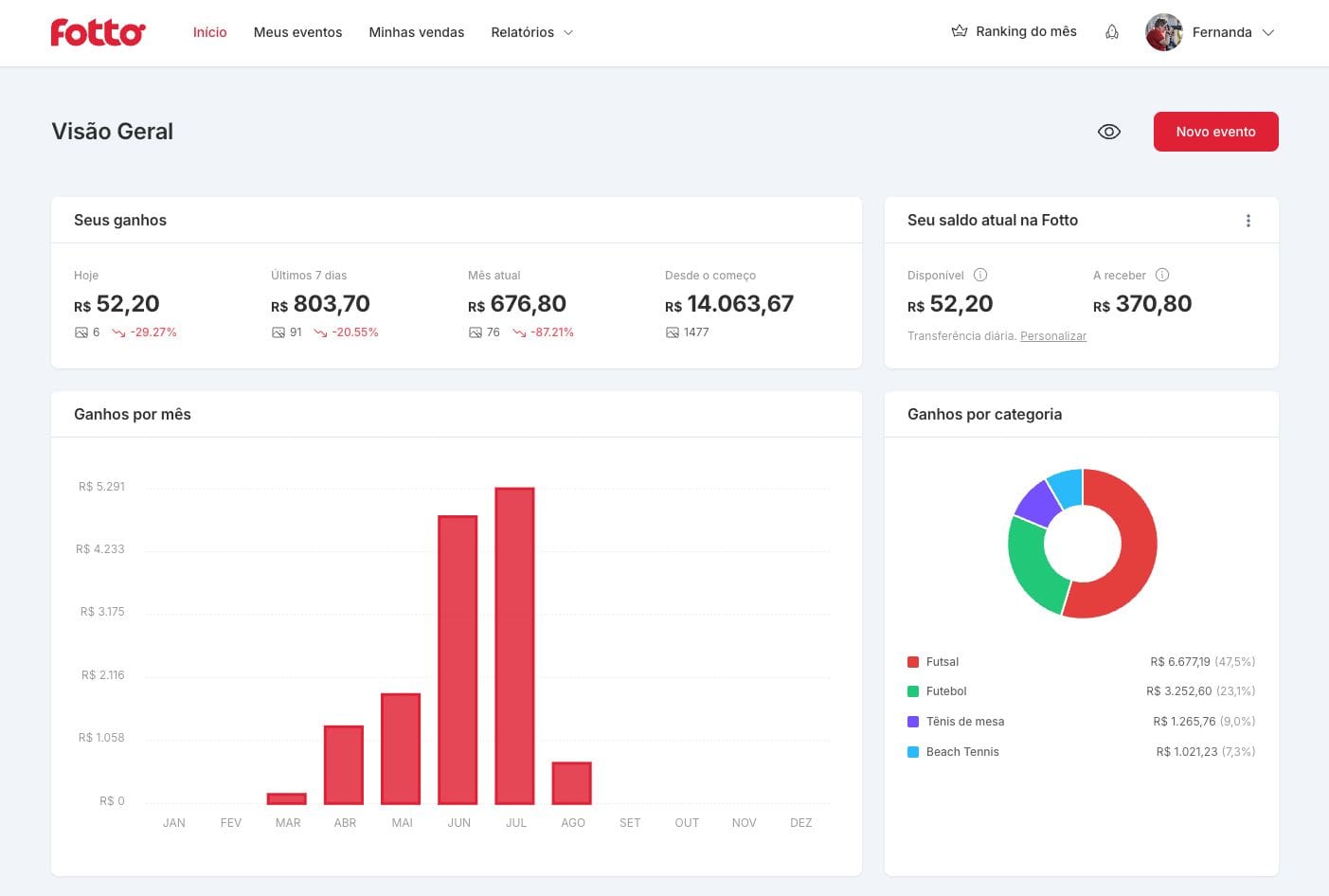The width and height of the screenshot is (1329, 896).
Task: Click the Ganhos por mês title
Action: coord(133,415)
